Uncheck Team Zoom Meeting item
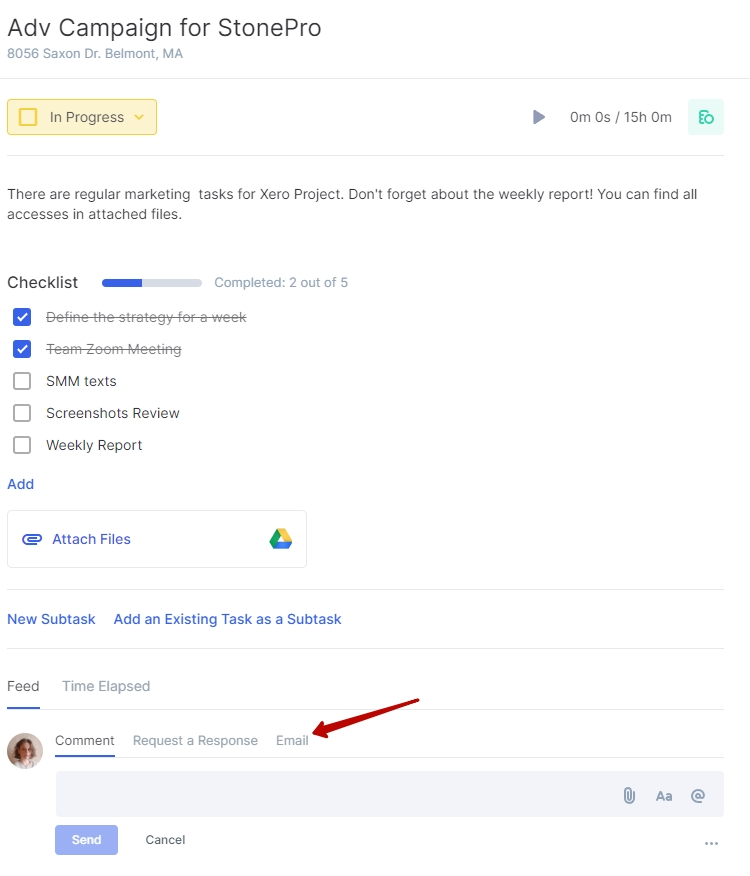 pyautogui.click(x=22, y=349)
